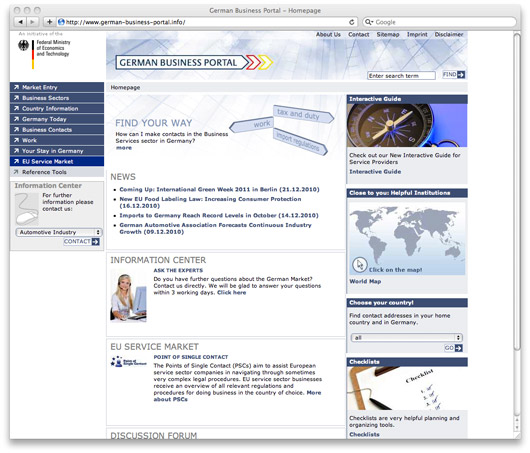Click the checklist clipboard image
This screenshot has width=530, height=453.
click(x=407, y=388)
